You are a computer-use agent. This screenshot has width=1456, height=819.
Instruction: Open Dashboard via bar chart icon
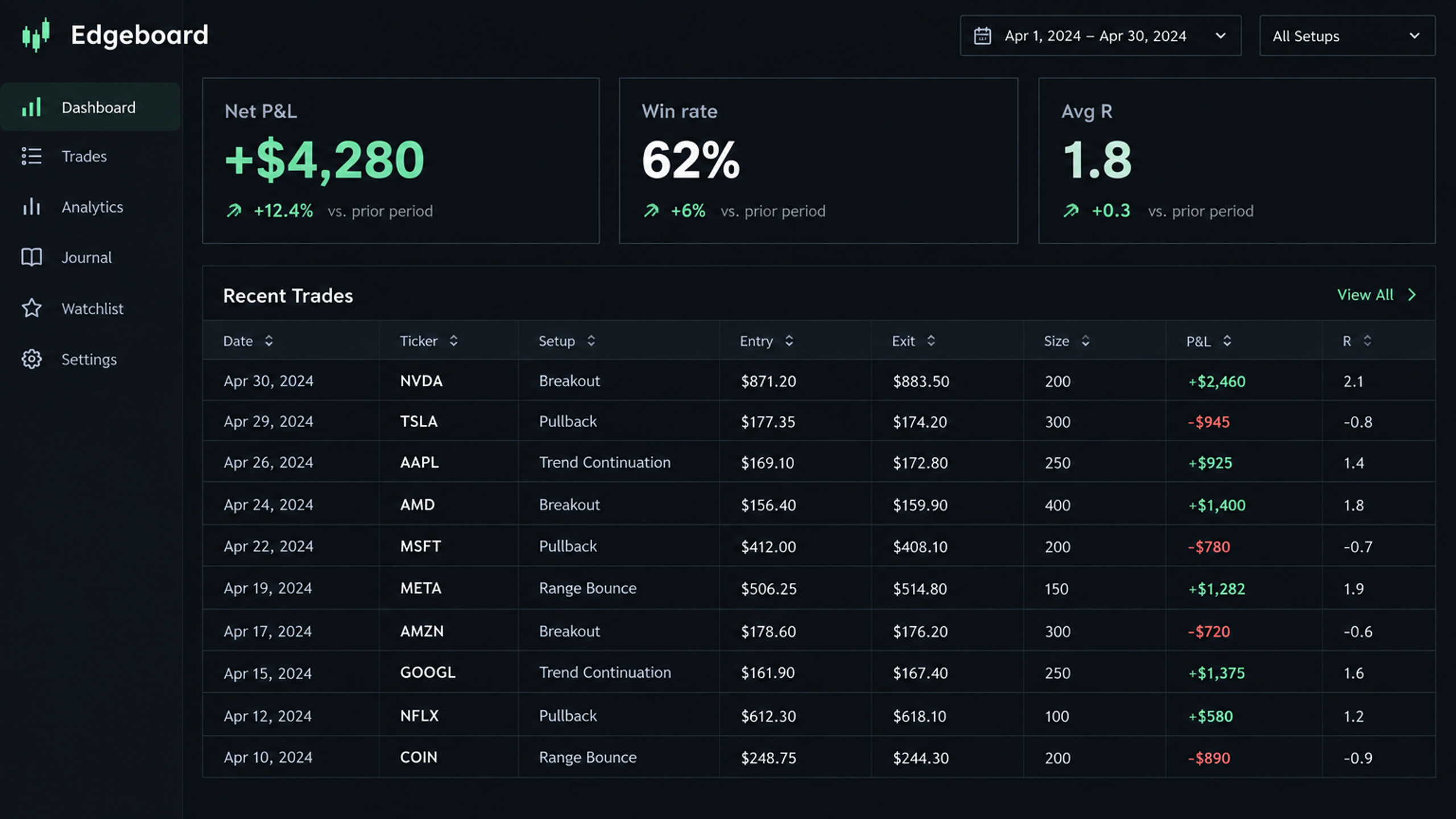31,107
